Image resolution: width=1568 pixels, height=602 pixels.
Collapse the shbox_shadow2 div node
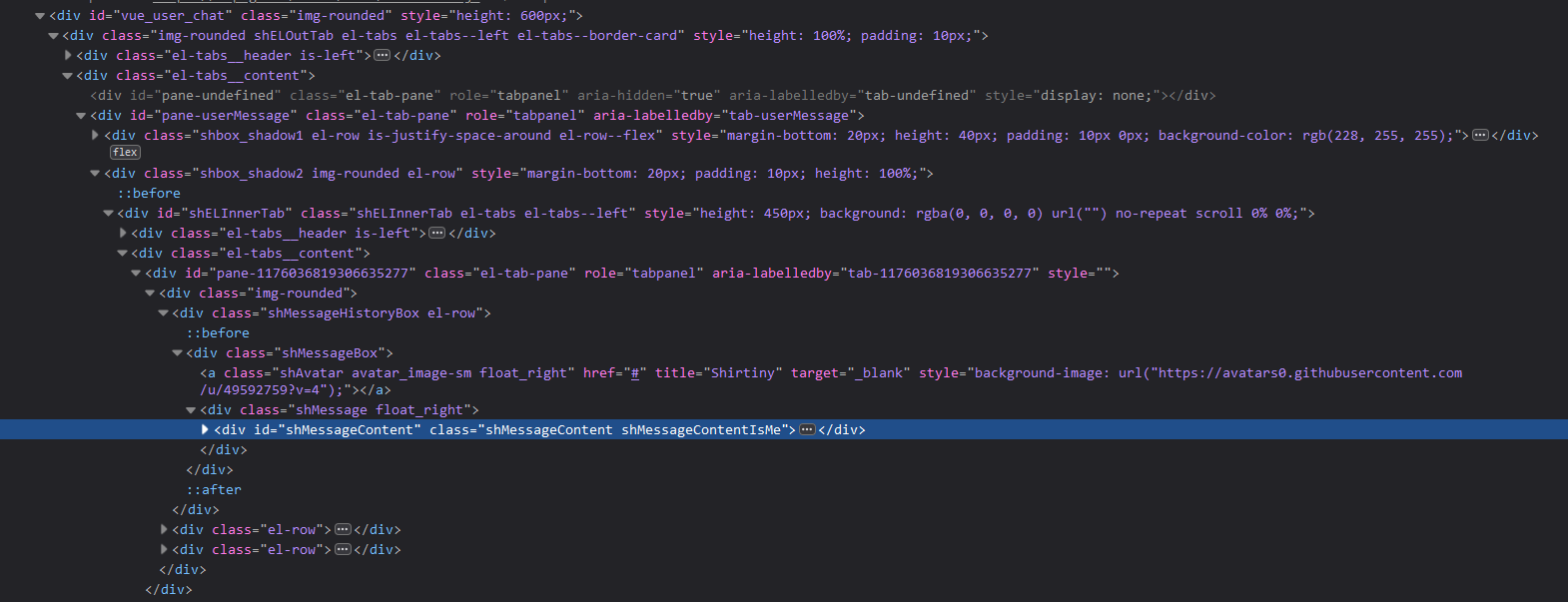96,174
